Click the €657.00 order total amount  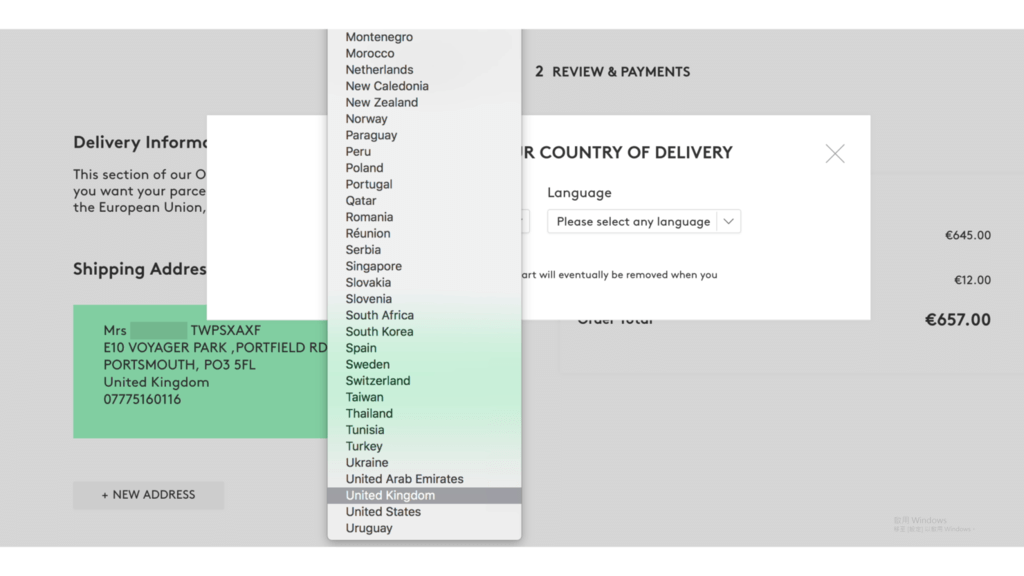[957, 319]
